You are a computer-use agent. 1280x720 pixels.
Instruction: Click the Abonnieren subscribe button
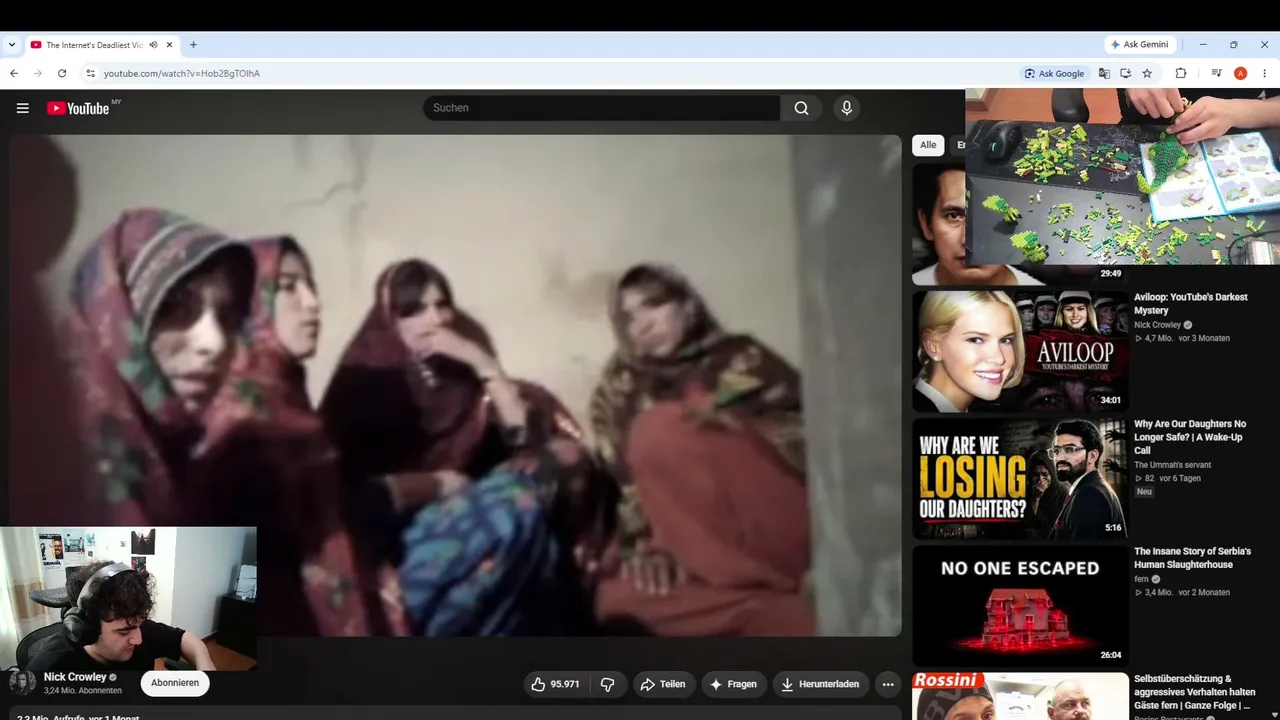(175, 683)
